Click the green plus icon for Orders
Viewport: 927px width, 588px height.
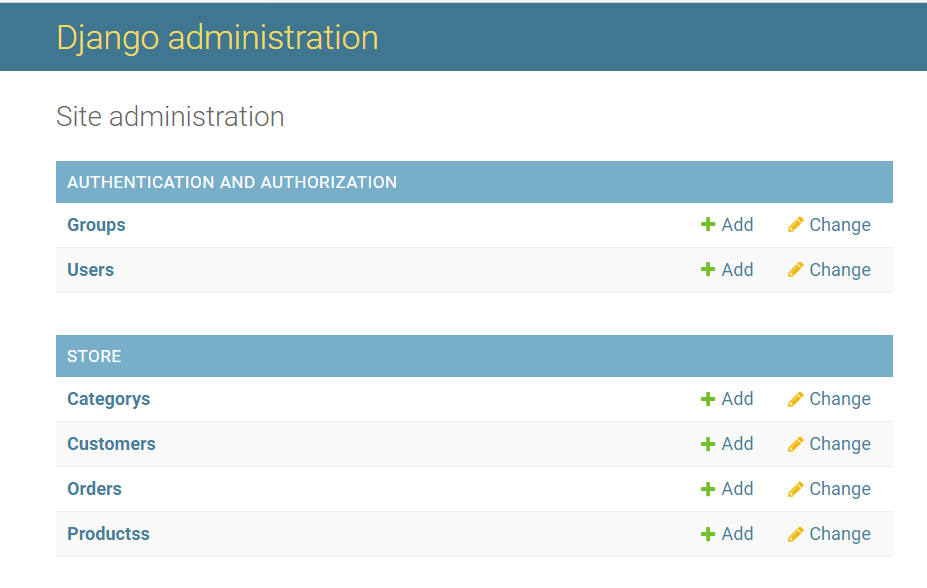708,489
